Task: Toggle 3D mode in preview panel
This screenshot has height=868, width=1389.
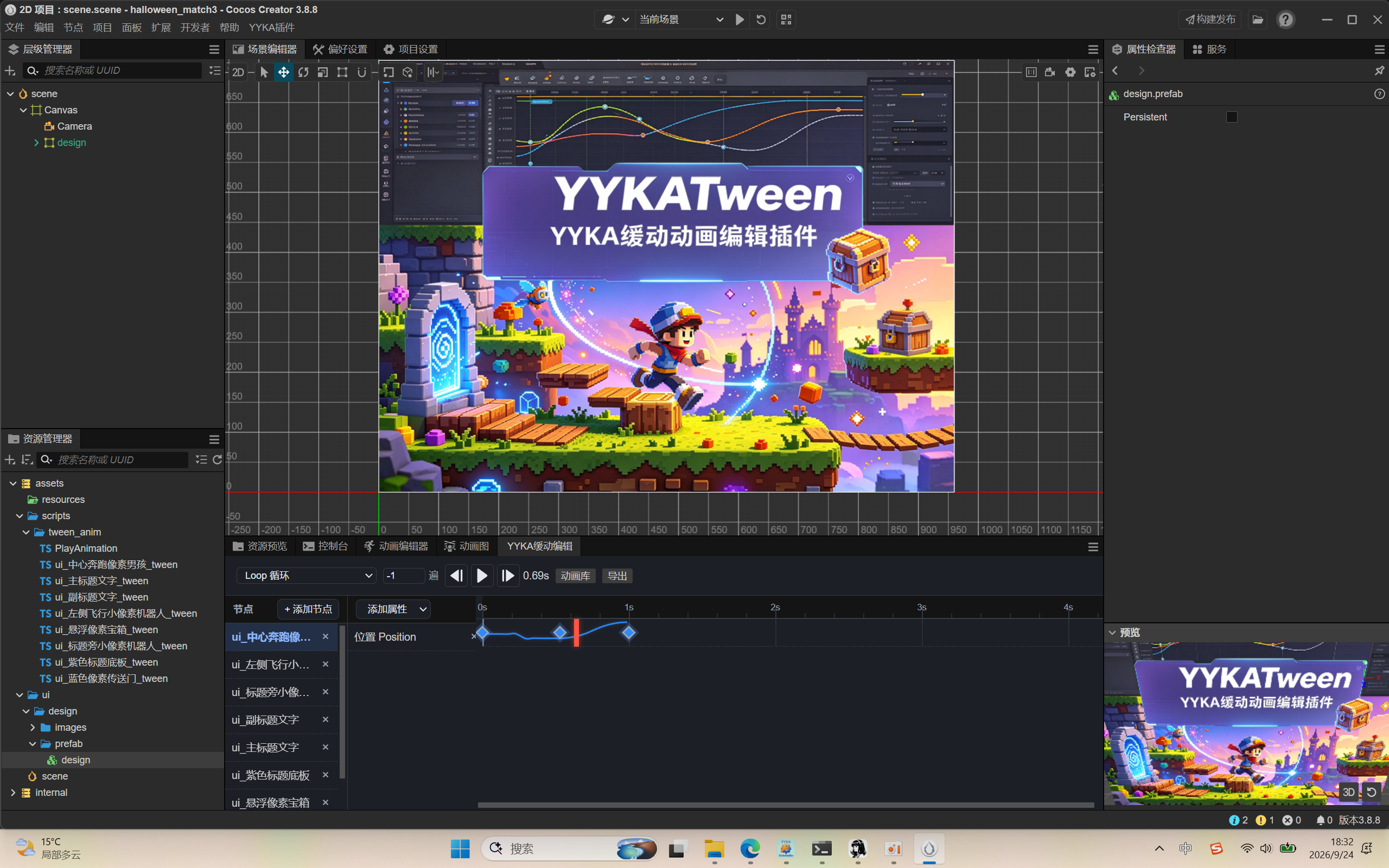Action: [x=1348, y=792]
